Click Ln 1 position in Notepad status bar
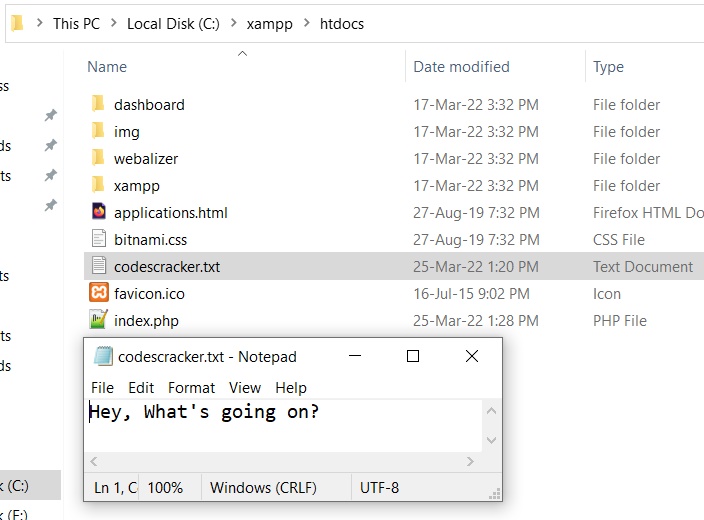This screenshot has width=704, height=520. point(115,488)
